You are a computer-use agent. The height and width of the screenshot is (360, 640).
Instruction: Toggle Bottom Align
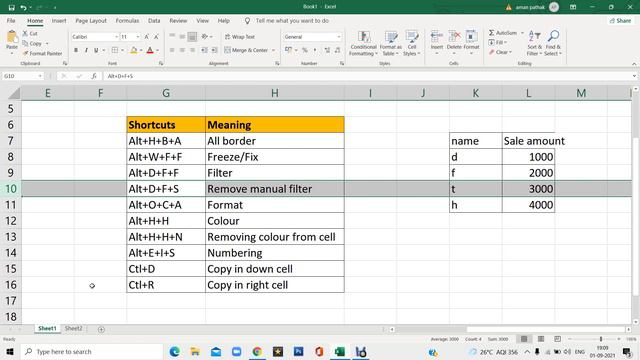[192, 37]
